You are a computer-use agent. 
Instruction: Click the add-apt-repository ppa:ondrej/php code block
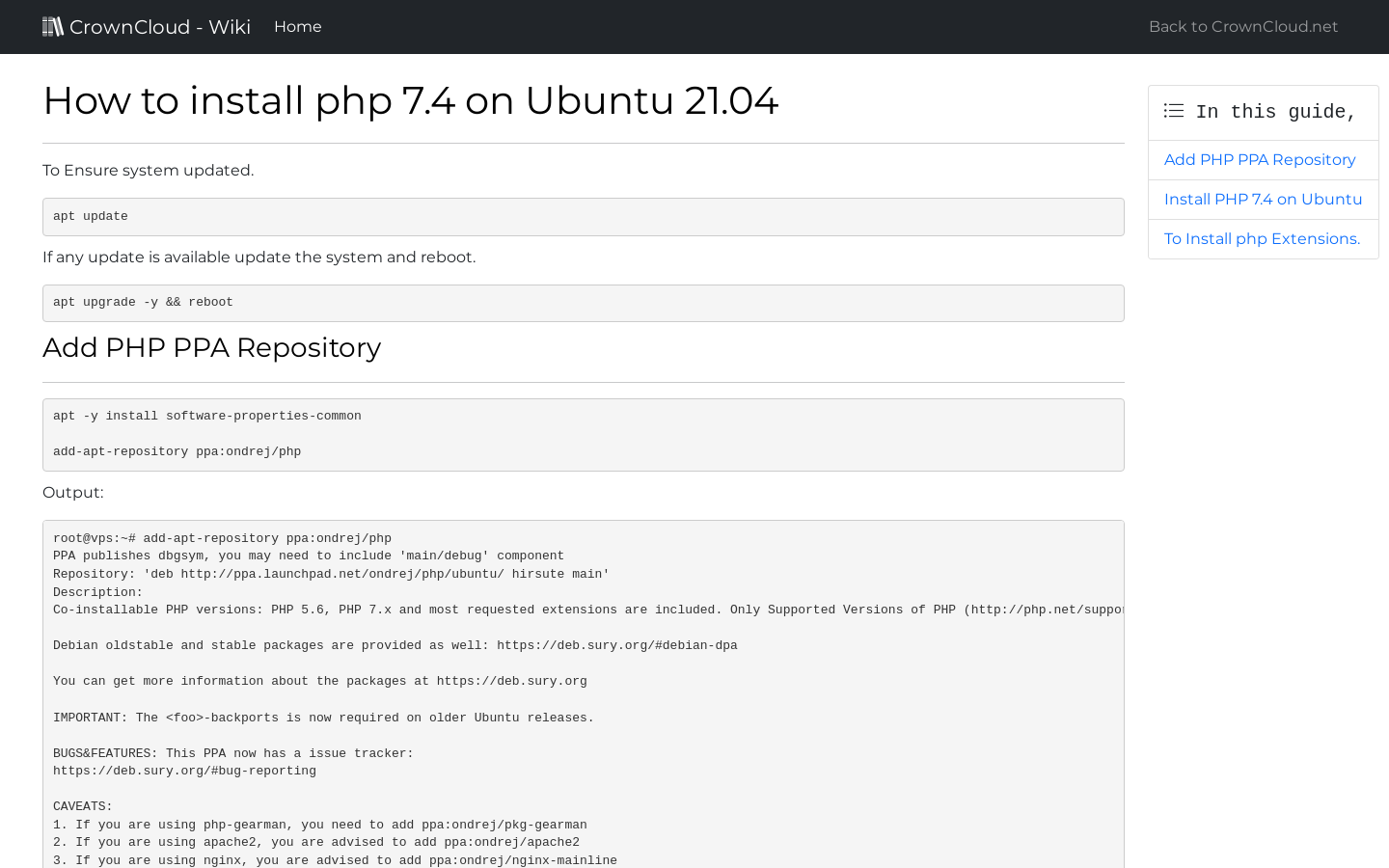pos(177,451)
